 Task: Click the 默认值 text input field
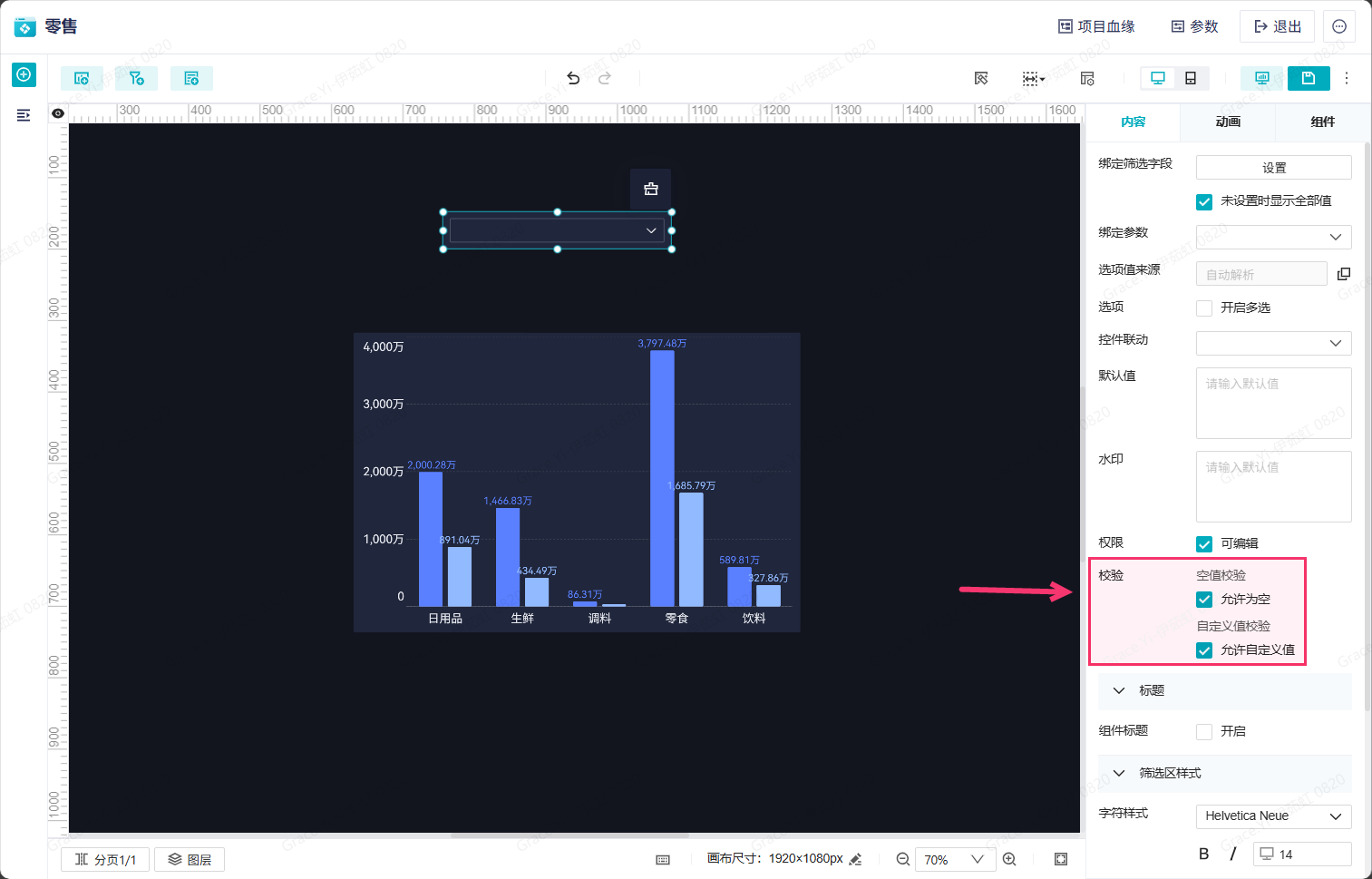click(1273, 403)
